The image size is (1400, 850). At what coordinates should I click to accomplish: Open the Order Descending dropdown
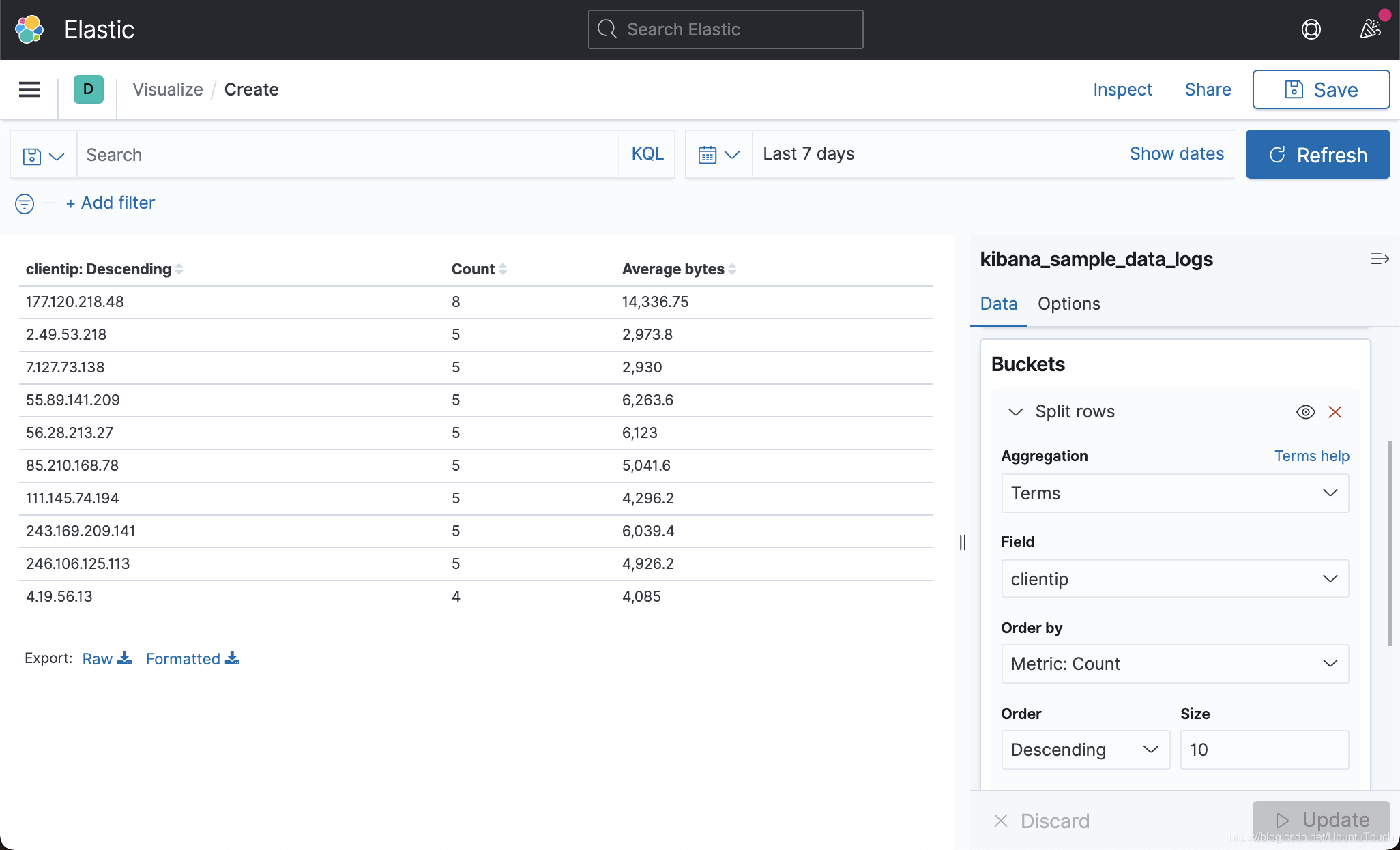pyautogui.click(x=1085, y=750)
